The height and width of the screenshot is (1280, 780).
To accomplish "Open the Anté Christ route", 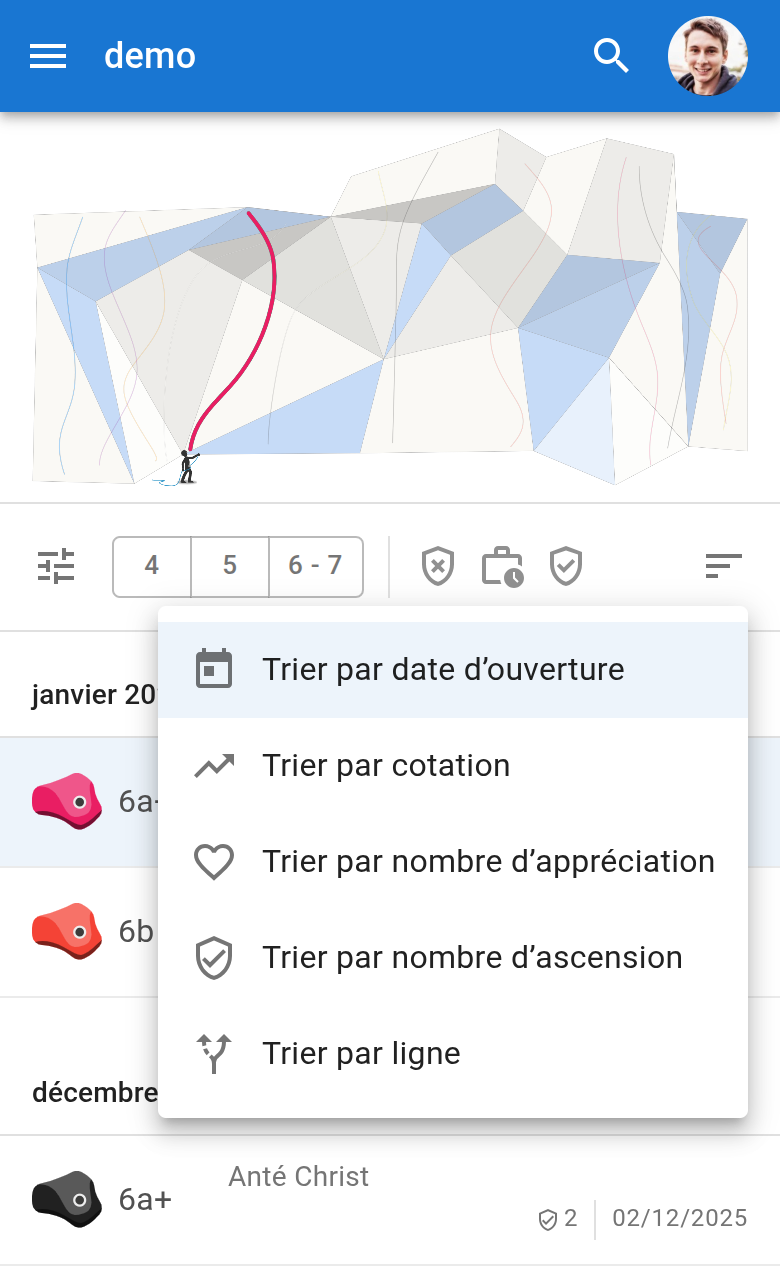I will [300, 1177].
